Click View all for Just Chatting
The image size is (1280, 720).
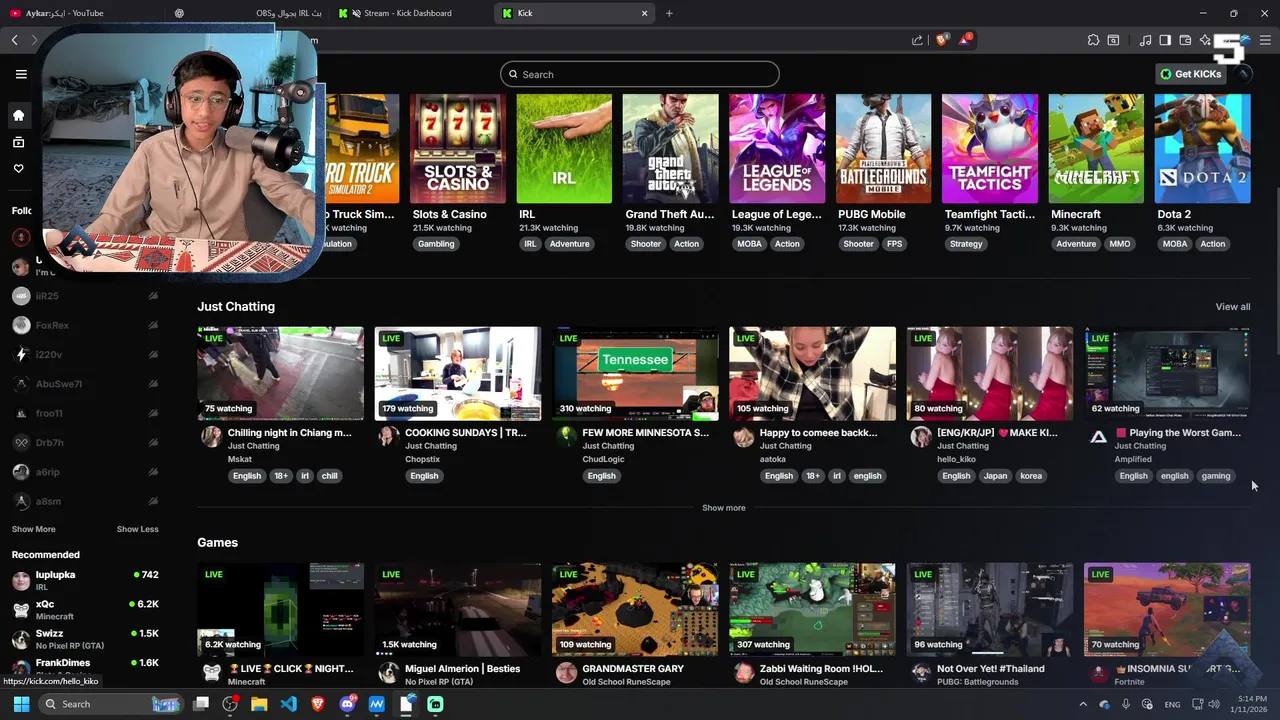[x=1232, y=307]
